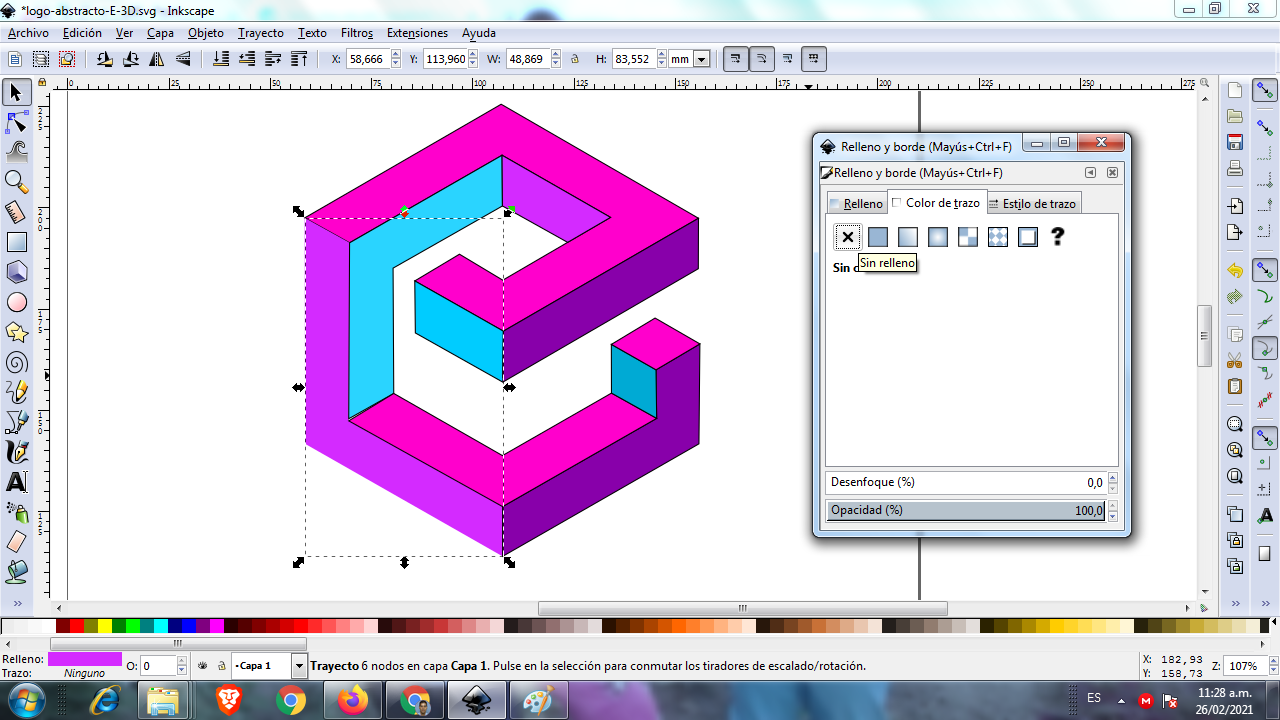The height and width of the screenshot is (720, 1280).
Task: Click the Print document icon
Action: pos(1235,168)
